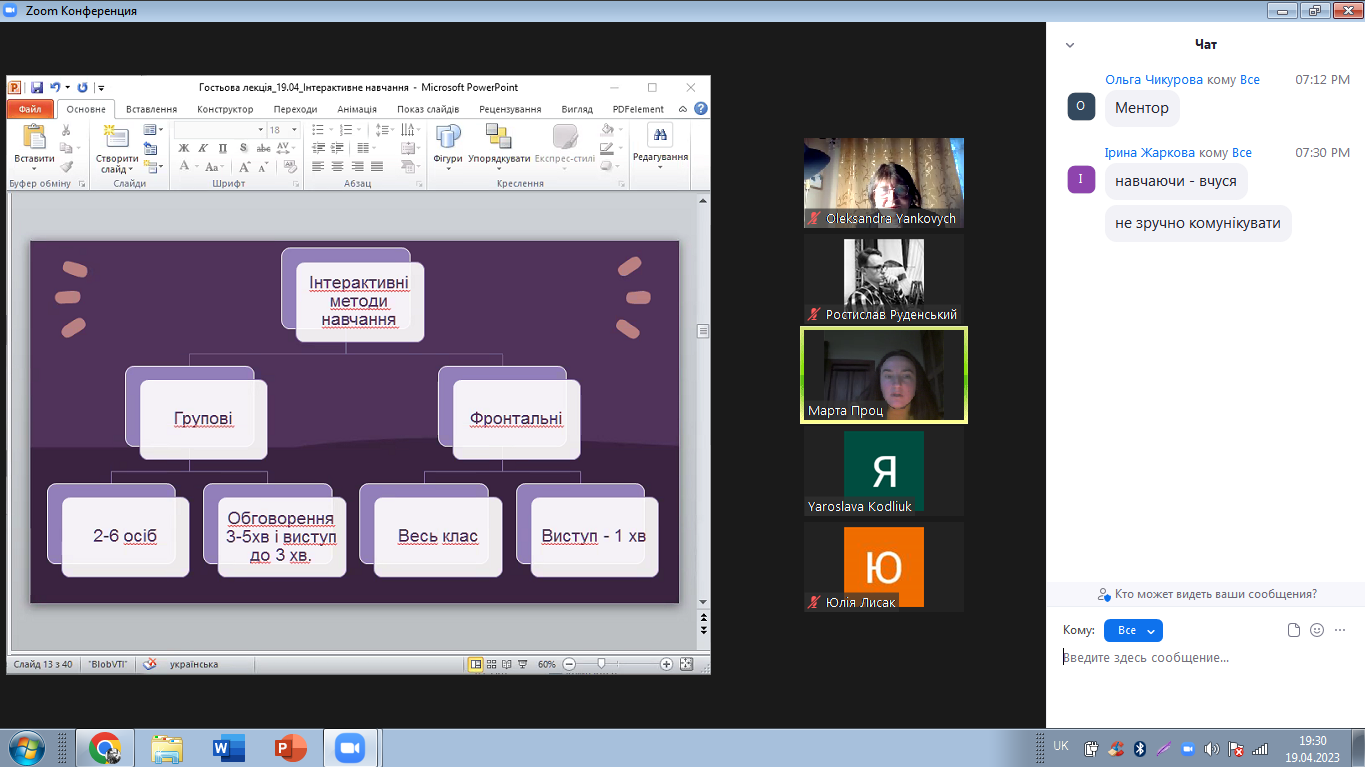Click the Файл button
1365x767 pixels.
click(29, 109)
